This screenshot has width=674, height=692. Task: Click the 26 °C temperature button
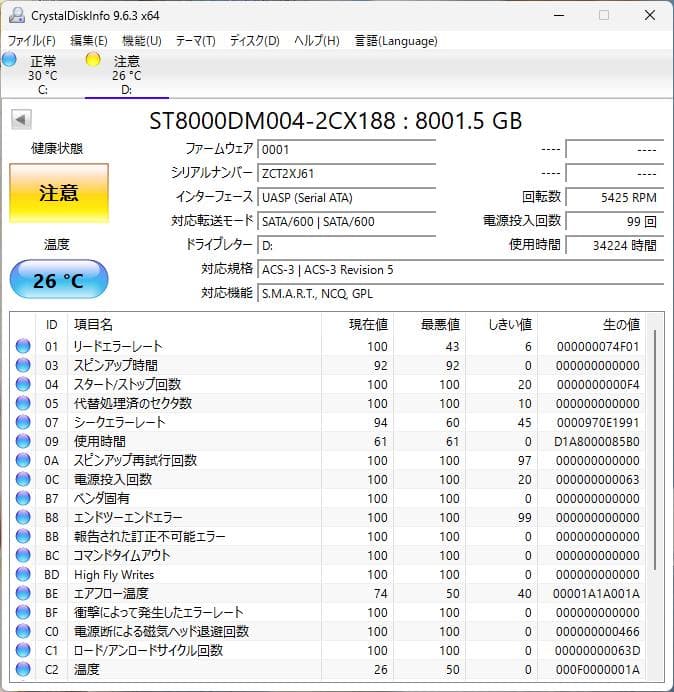59,280
